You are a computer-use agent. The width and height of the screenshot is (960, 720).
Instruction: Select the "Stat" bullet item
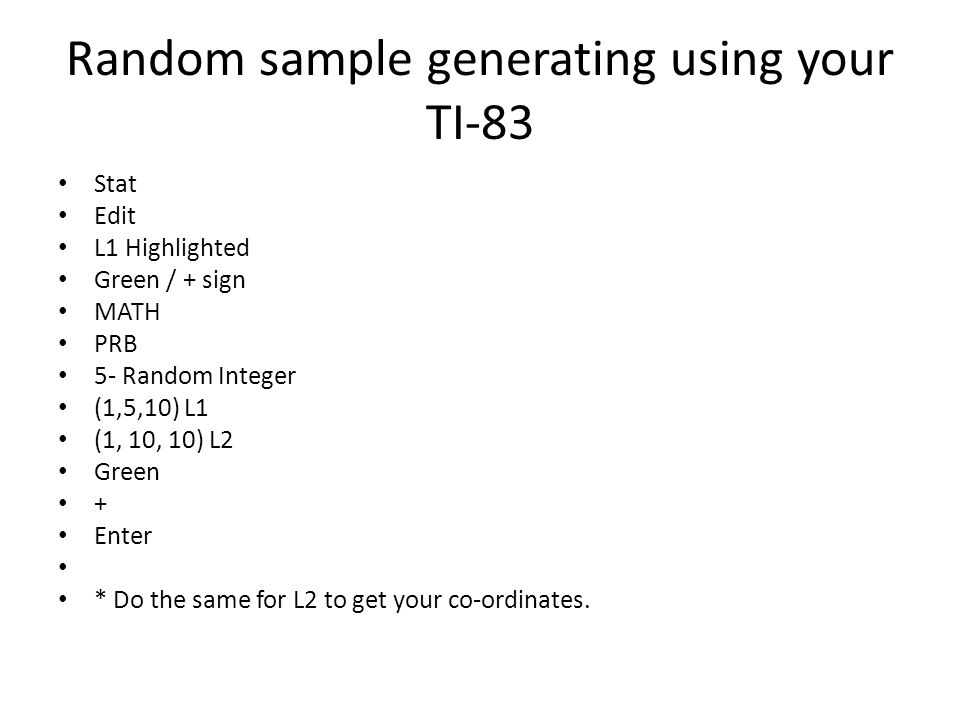[x=115, y=184]
